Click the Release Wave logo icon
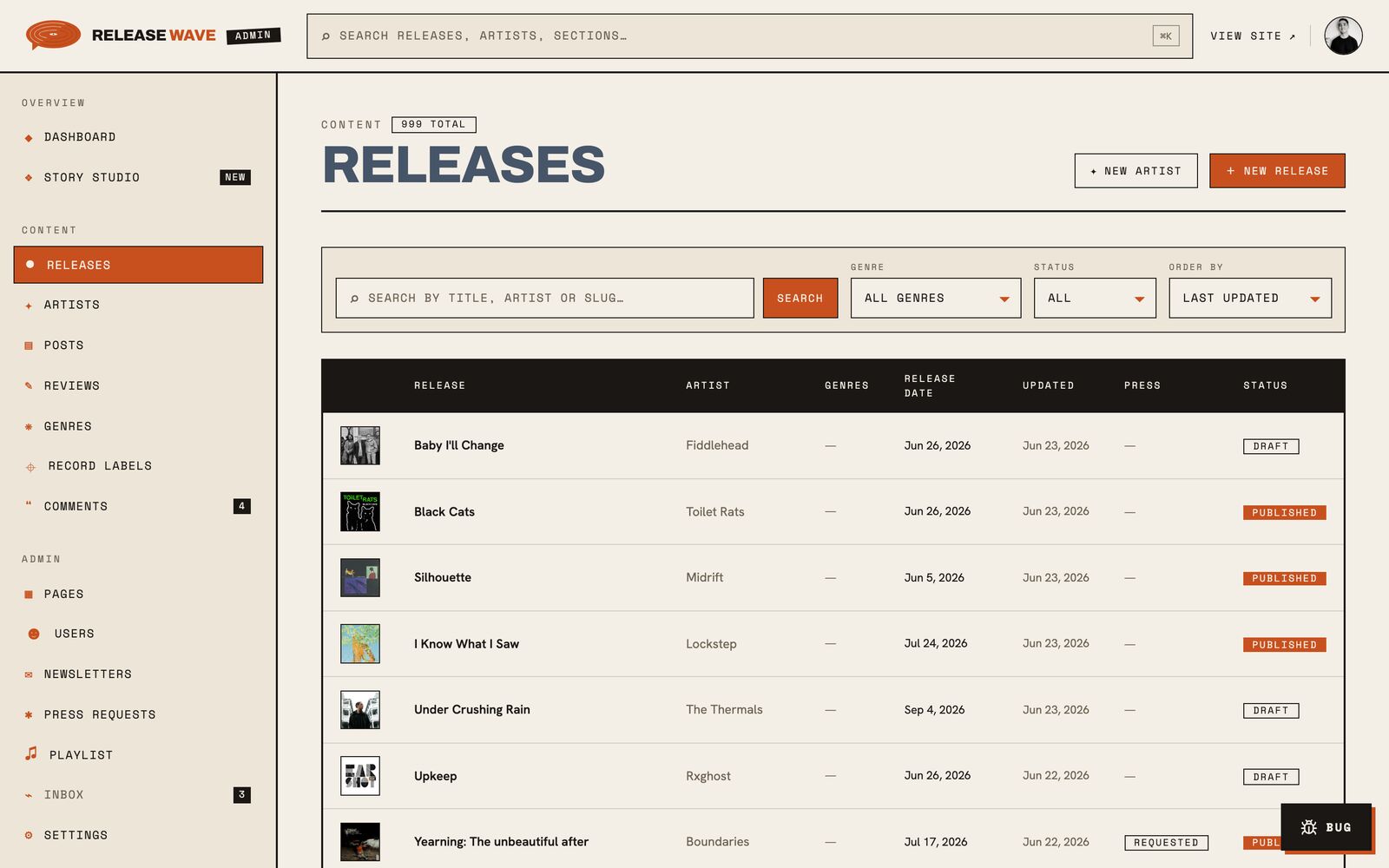This screenshot has height=868, width=1389. click(53, 35)
